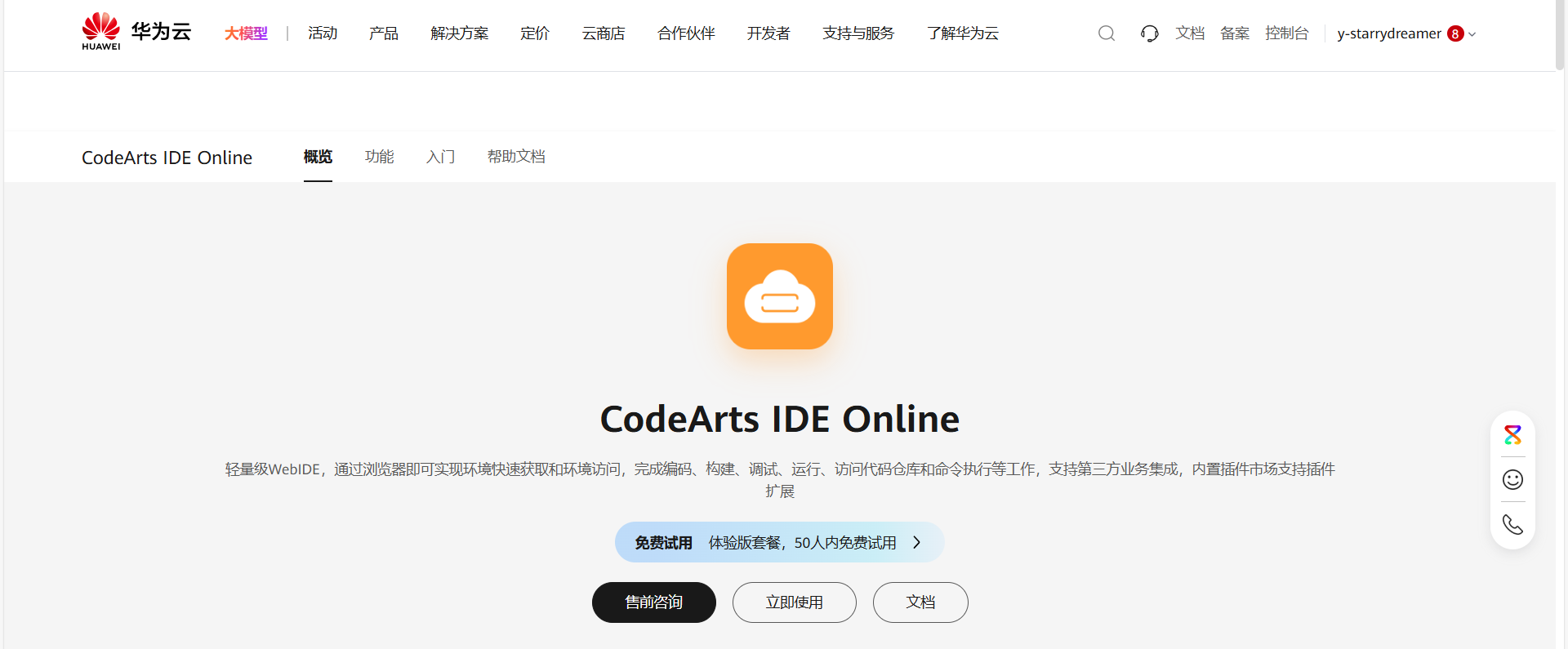
Task: Open the 解决方案 navigation menu
Action: click(460, 33)
